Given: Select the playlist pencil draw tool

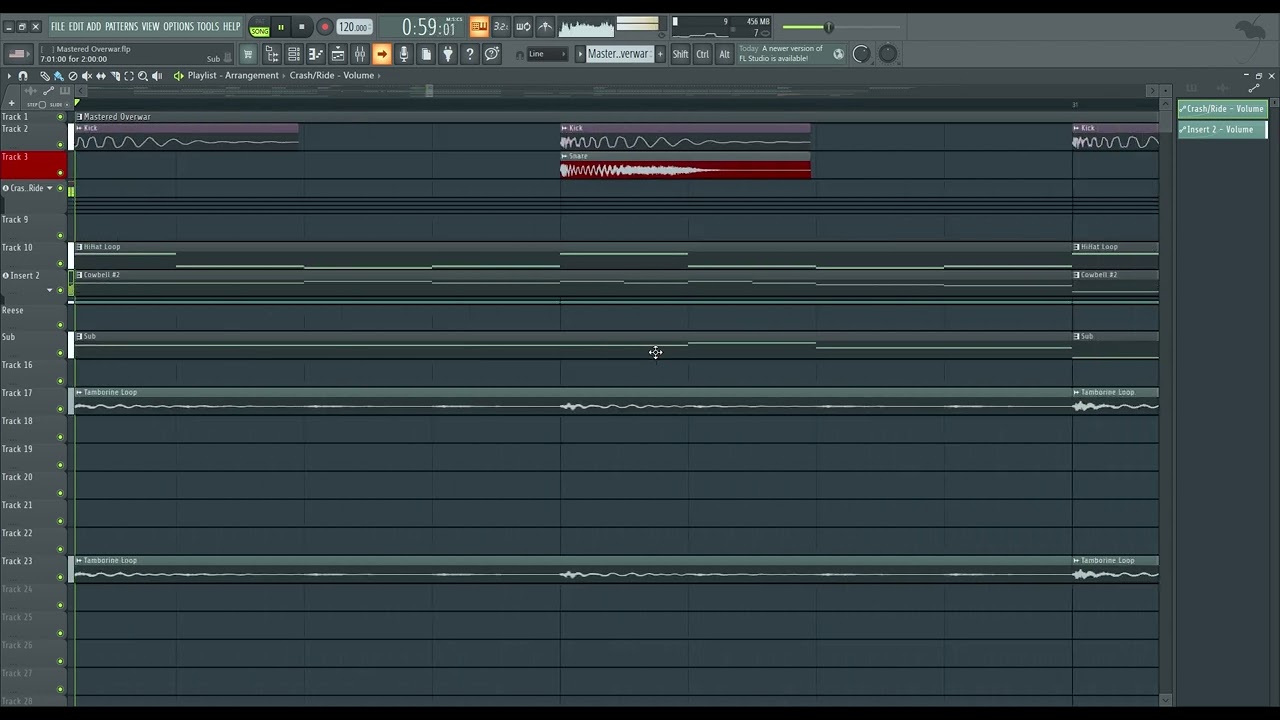Looking at the screenshot, I should click(45, 76).
